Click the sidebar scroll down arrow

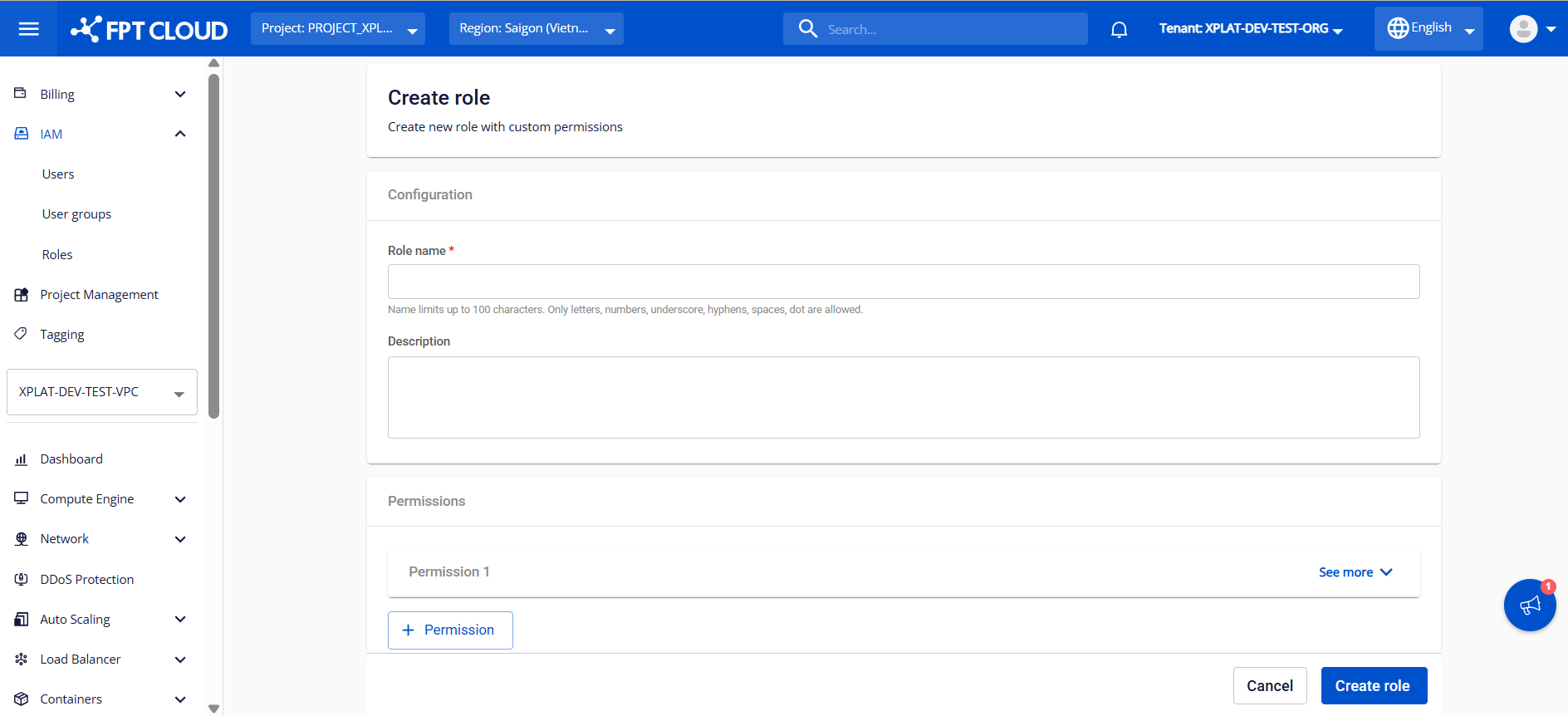213,709
